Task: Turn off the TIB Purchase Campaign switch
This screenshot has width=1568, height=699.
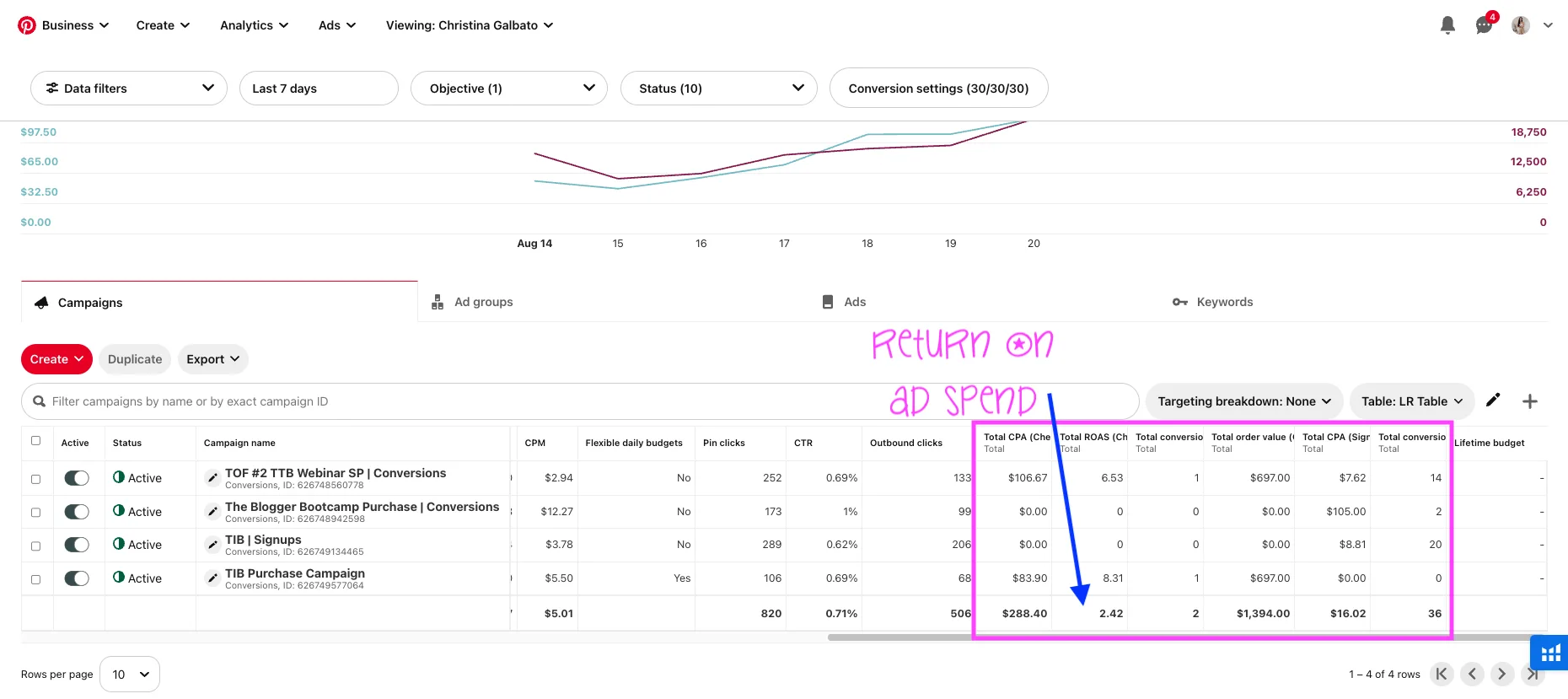Action: (77, 578)
